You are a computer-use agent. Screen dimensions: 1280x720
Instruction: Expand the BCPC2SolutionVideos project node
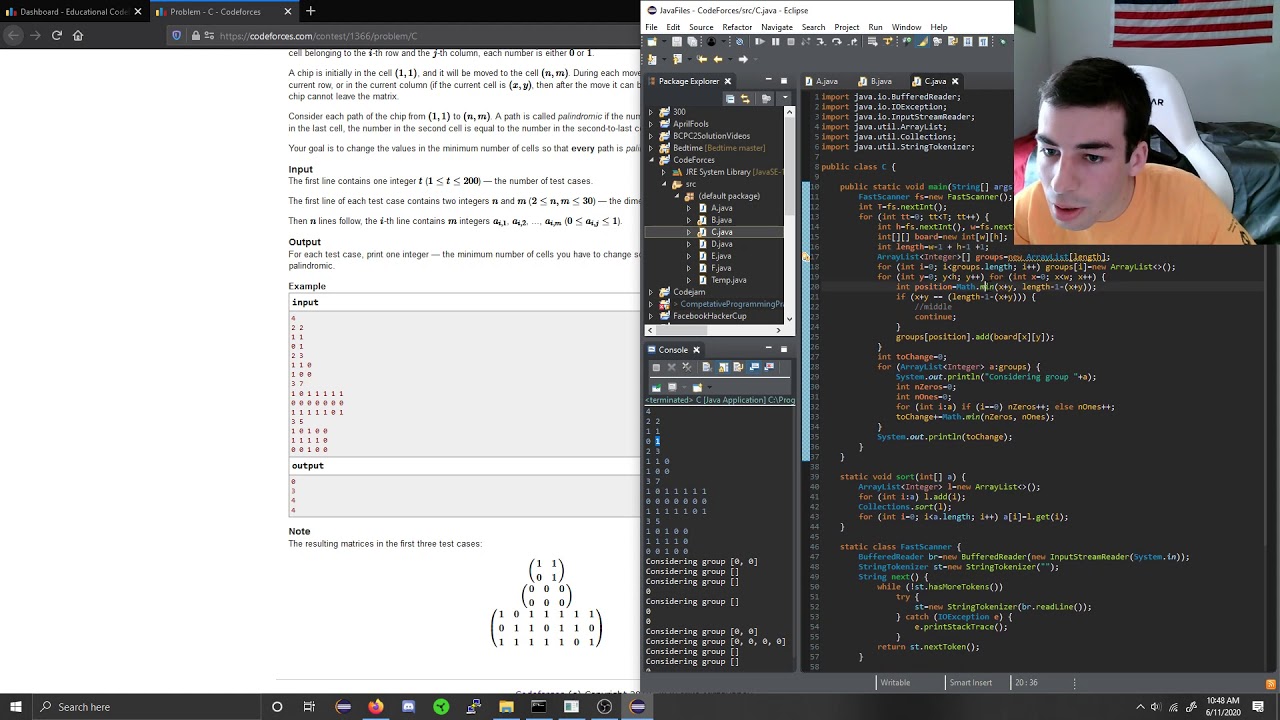click(x=651, y=136)
